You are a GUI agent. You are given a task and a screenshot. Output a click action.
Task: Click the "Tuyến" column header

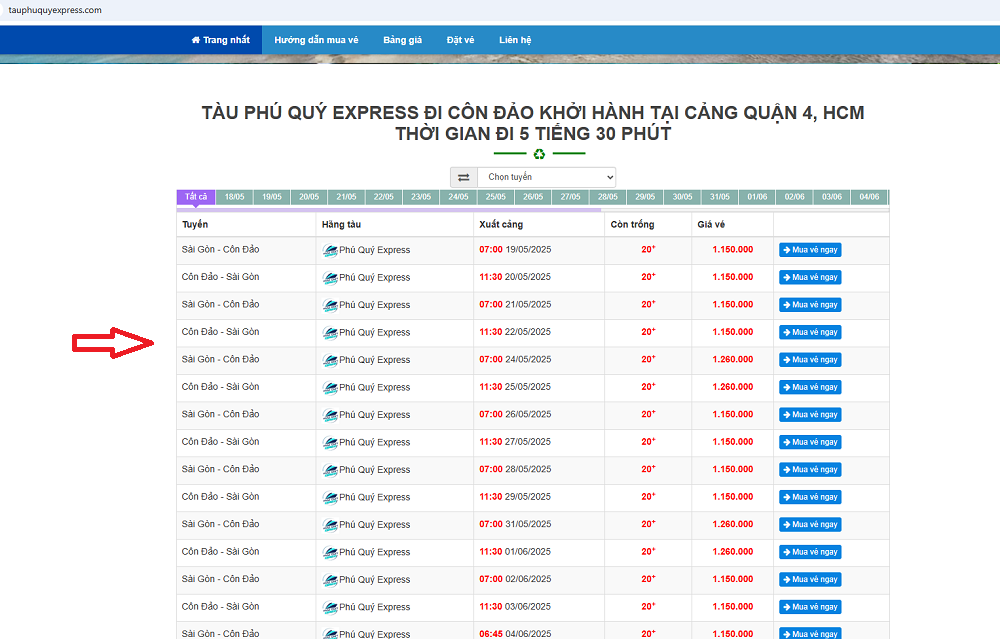click(195, 224)
